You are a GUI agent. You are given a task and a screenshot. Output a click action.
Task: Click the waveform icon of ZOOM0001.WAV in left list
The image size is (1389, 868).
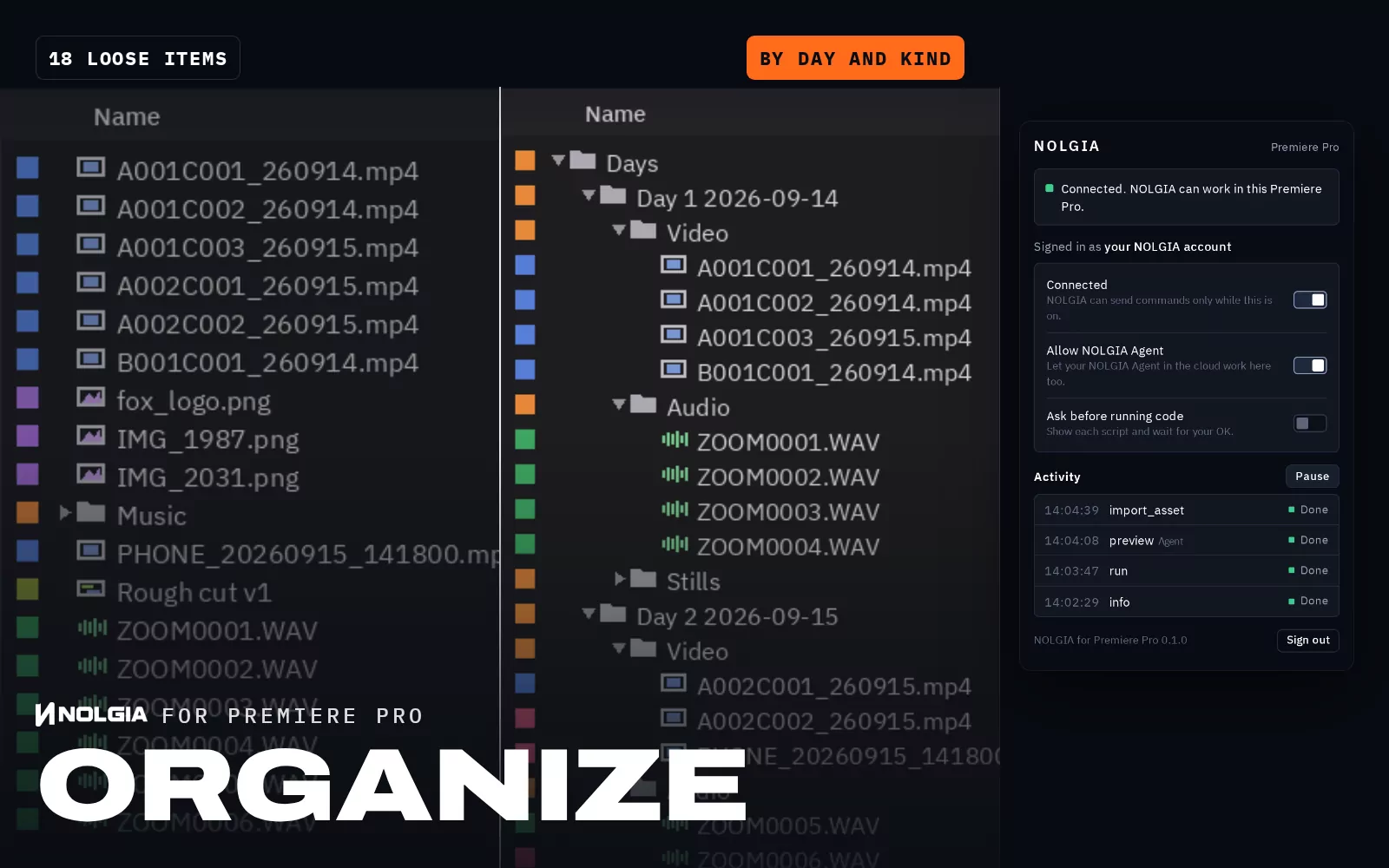pyautogui.click(x=93, y=627)
